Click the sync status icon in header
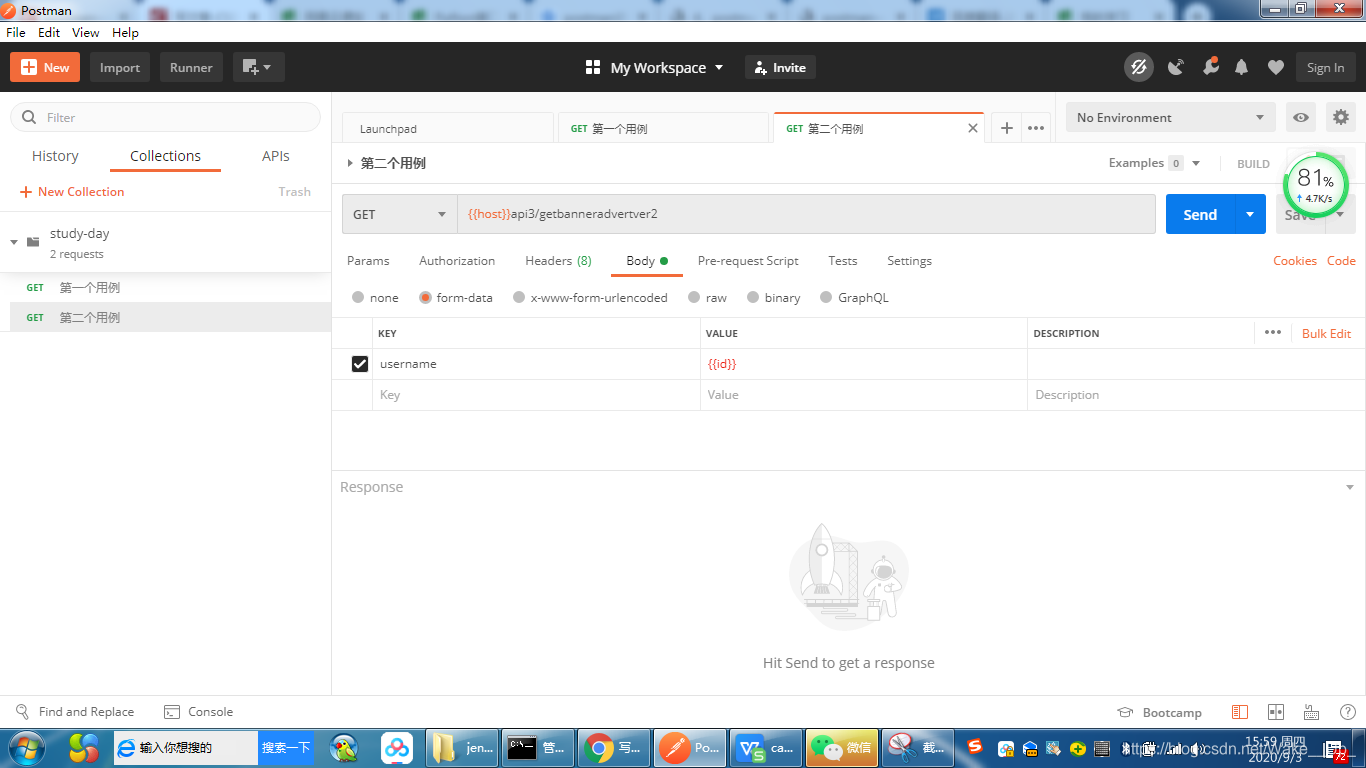 1138,67
